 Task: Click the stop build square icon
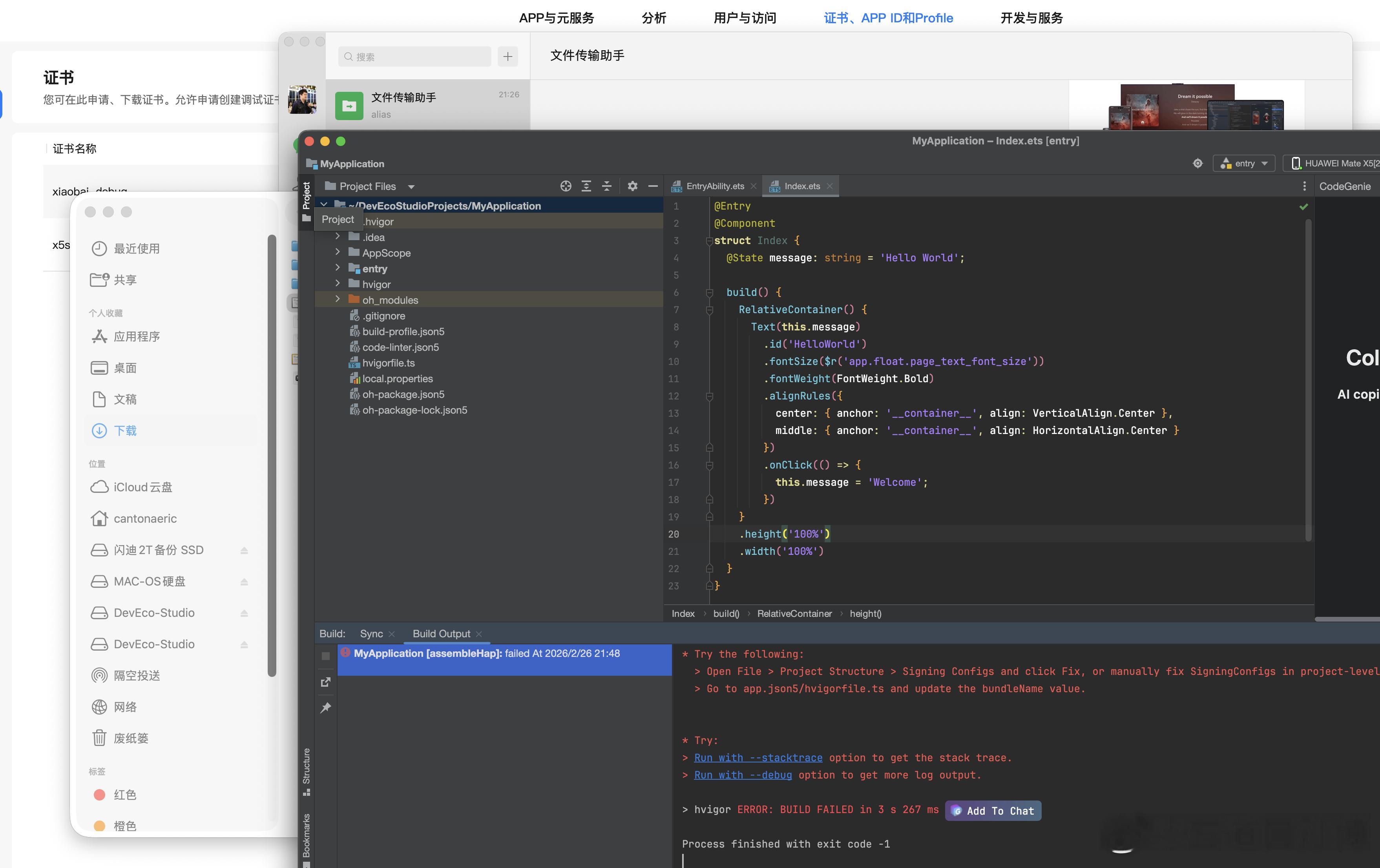325,656
